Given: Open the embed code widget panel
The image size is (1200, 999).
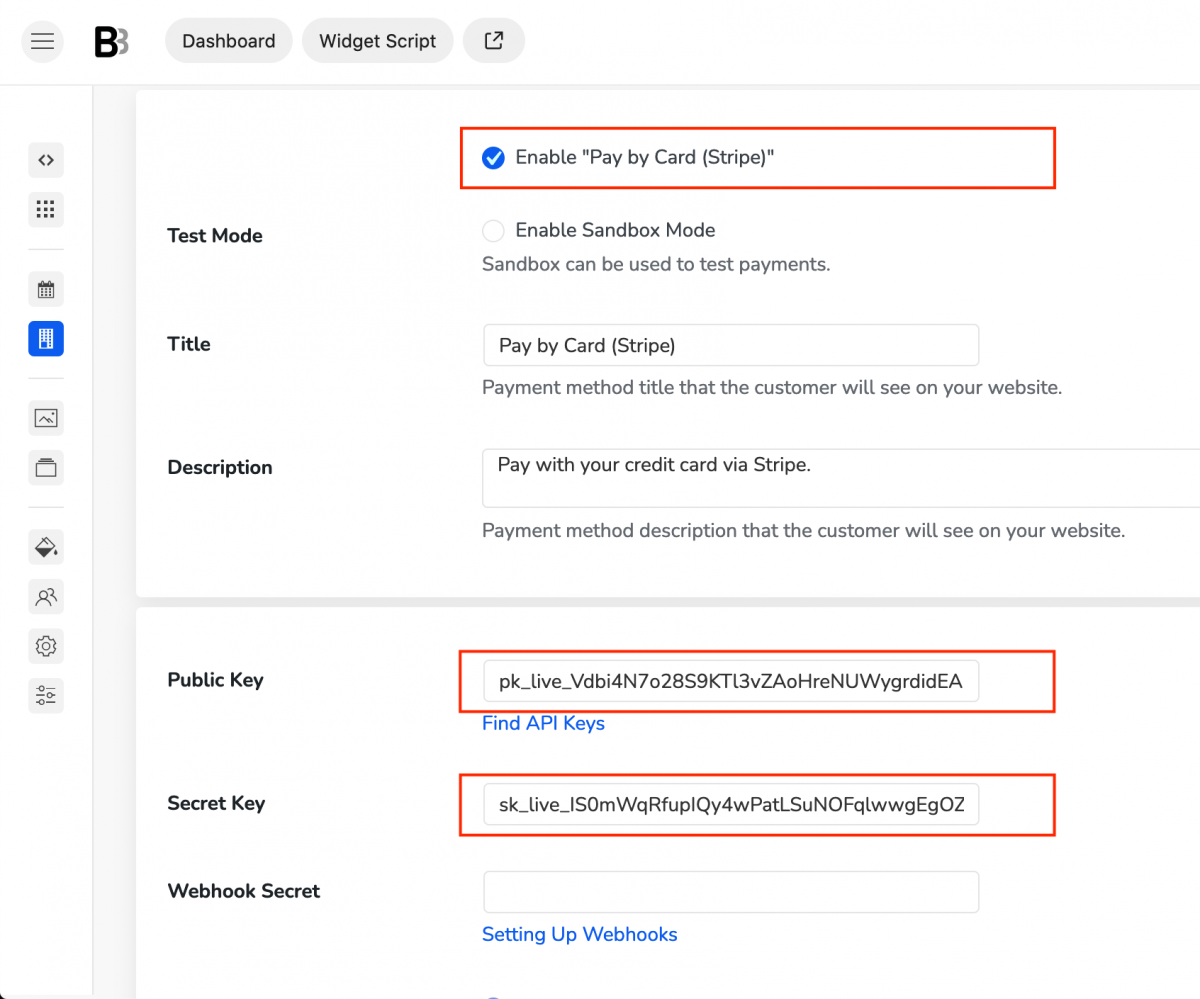Looking at the screenshot, I should pyautogui.click(x=46, y=160).
